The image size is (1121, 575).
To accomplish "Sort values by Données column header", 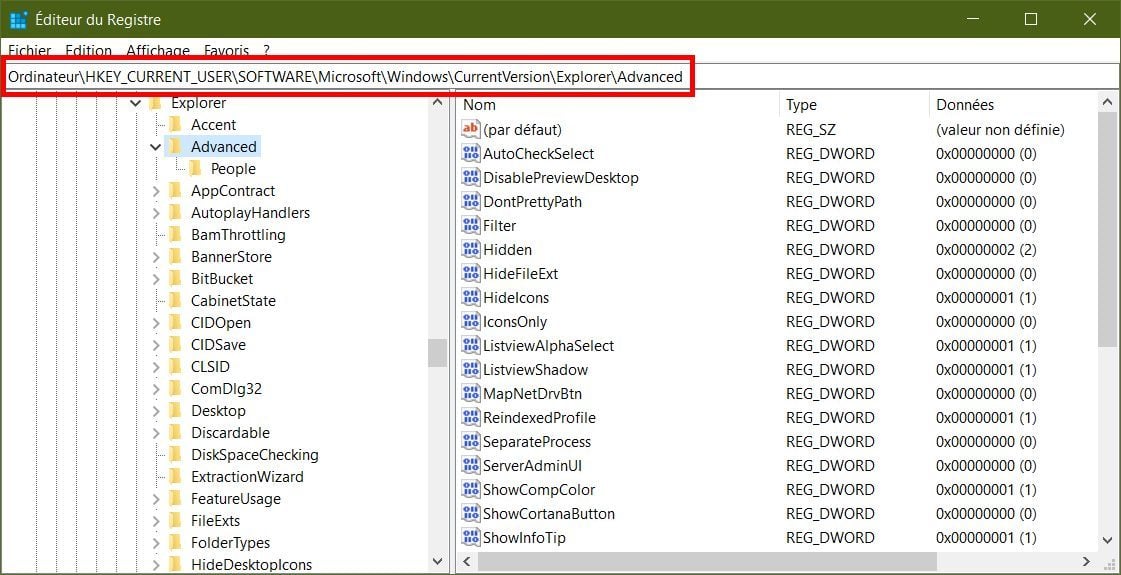I will [1013, 104].
